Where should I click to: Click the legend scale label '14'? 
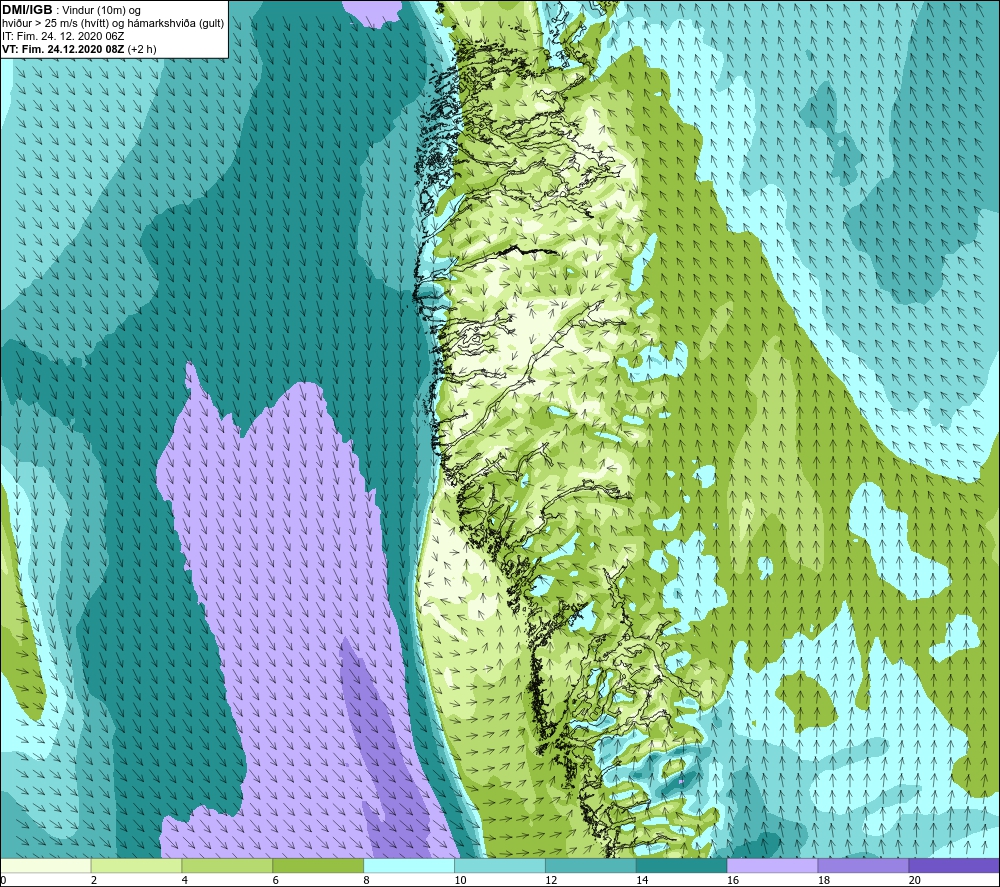tap(642, 880)
